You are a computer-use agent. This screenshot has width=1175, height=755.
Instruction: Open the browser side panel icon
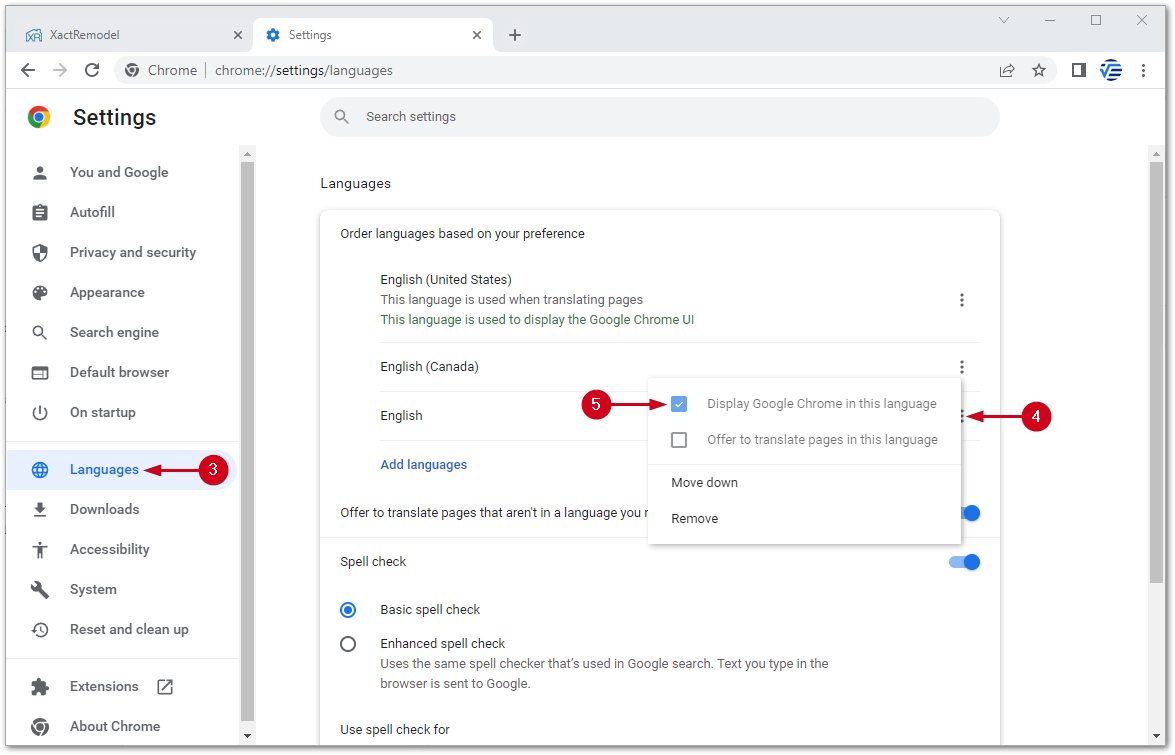[x=1078, y=70]
